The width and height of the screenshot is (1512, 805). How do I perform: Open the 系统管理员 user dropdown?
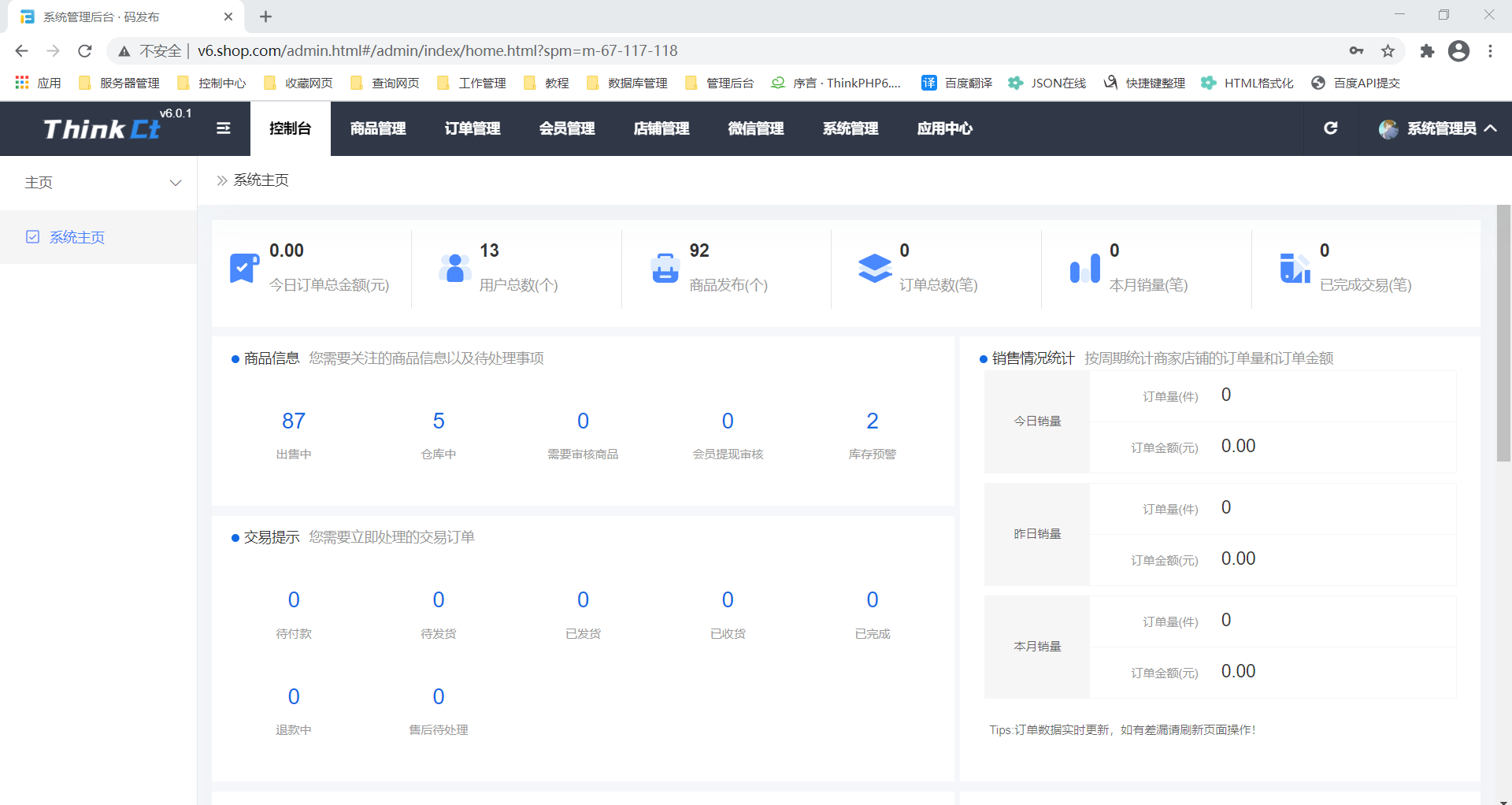[x=1437, y=128]
